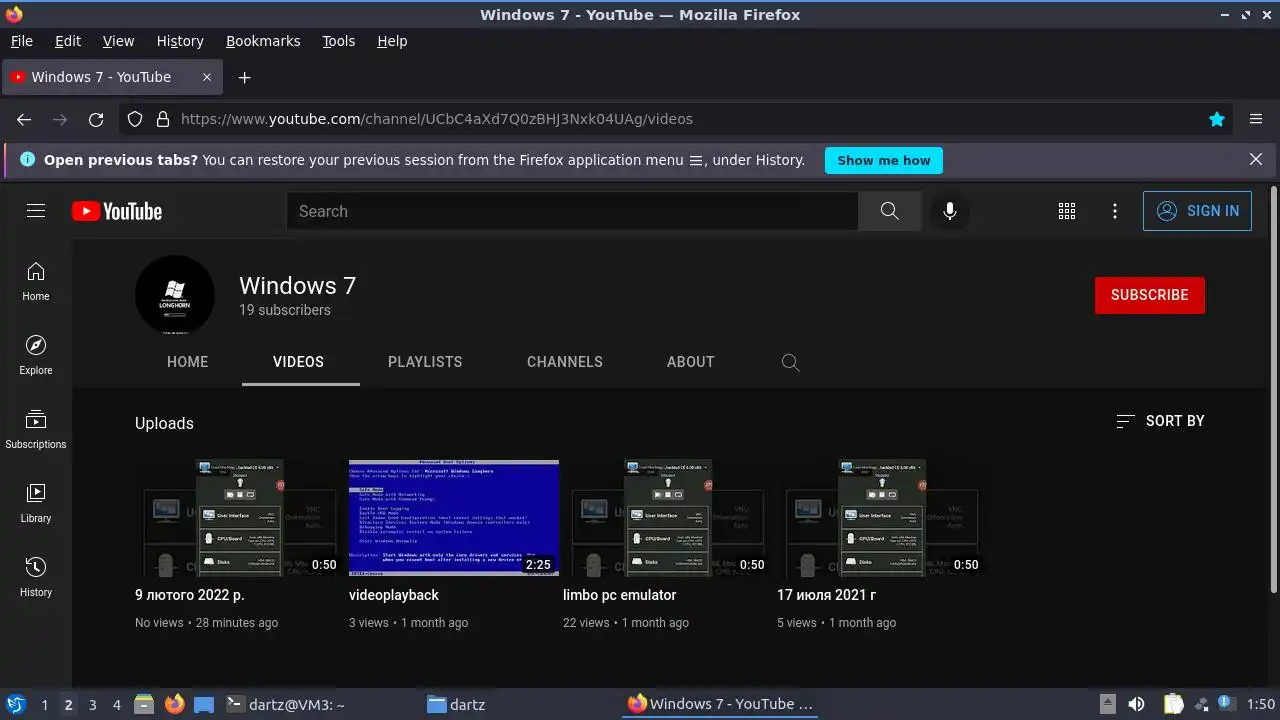
Task: Open the ABOUT tab
Action: [x=691, y=362]
